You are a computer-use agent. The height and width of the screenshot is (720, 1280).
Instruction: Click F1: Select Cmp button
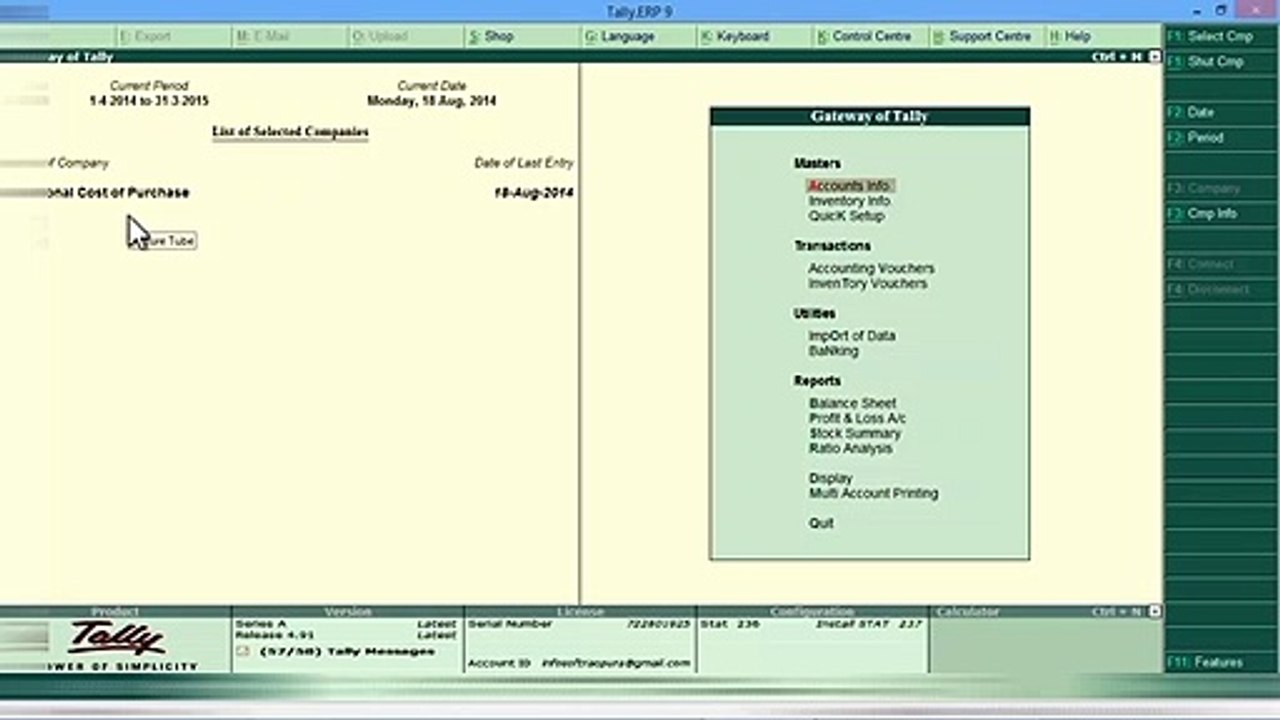pos(1220,36)
